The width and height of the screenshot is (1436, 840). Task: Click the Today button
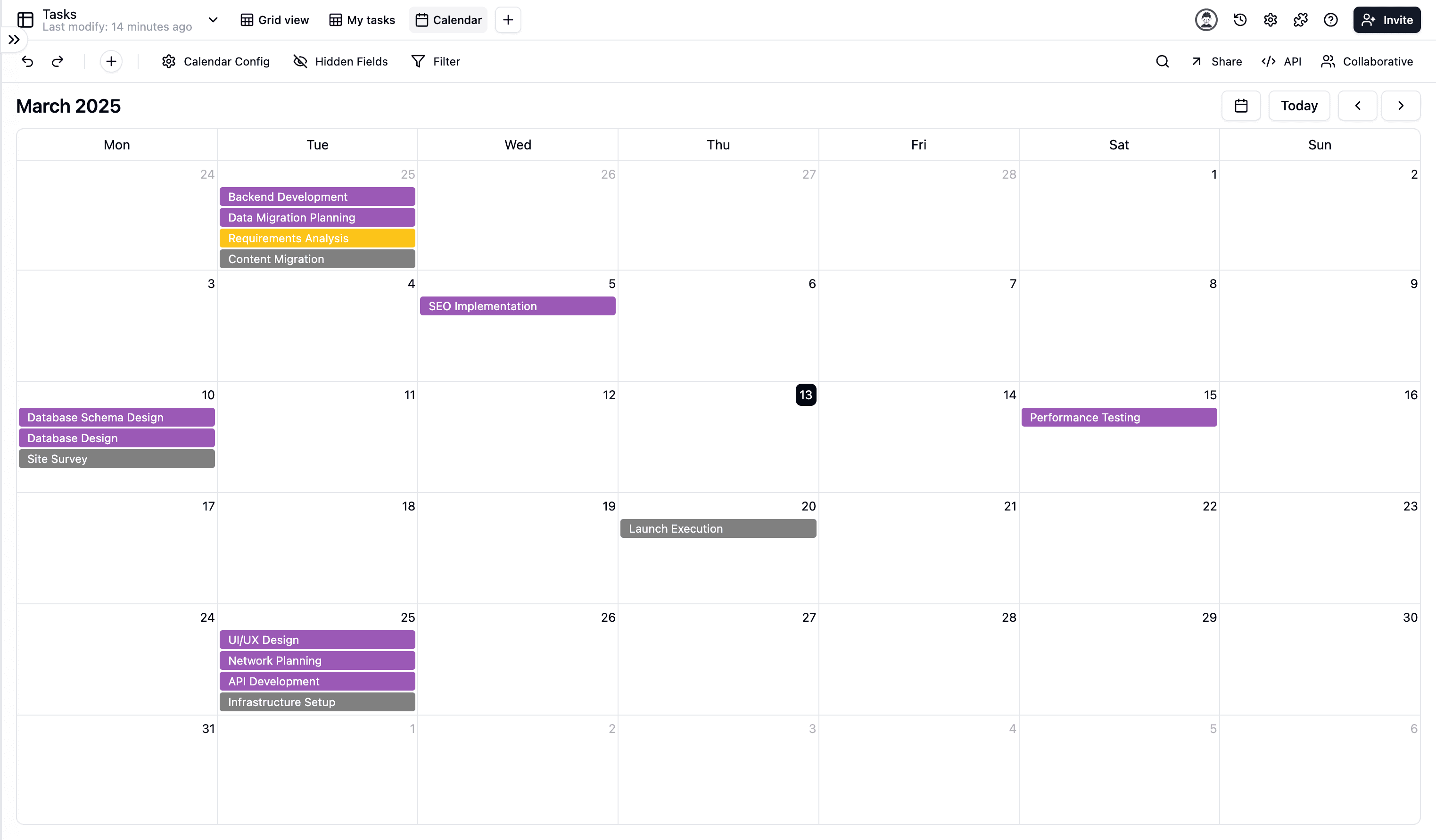pyautogui.click(x=1299, y=106)
